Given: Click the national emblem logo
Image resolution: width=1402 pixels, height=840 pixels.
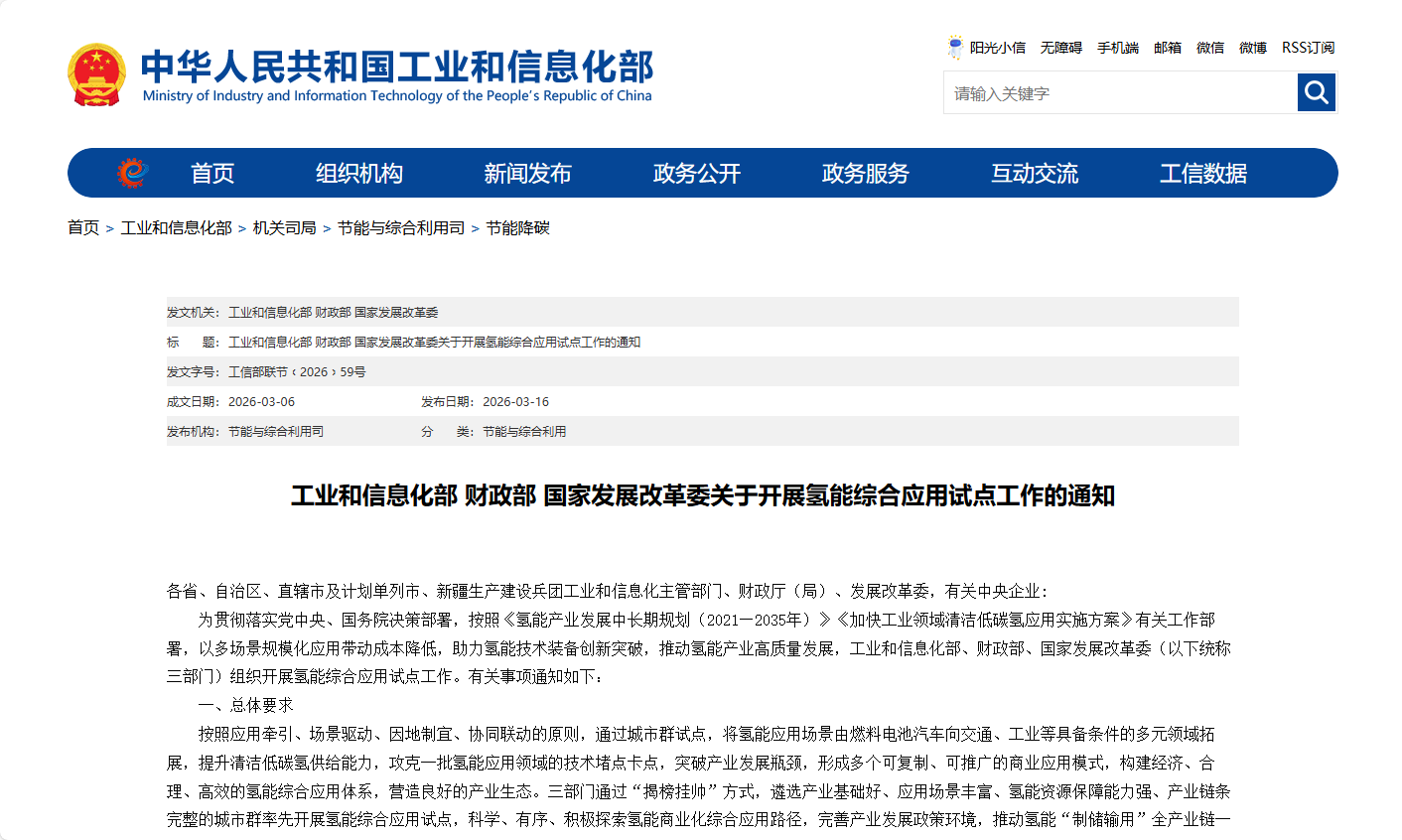Looking at the screenshot, I should [96, 74].
